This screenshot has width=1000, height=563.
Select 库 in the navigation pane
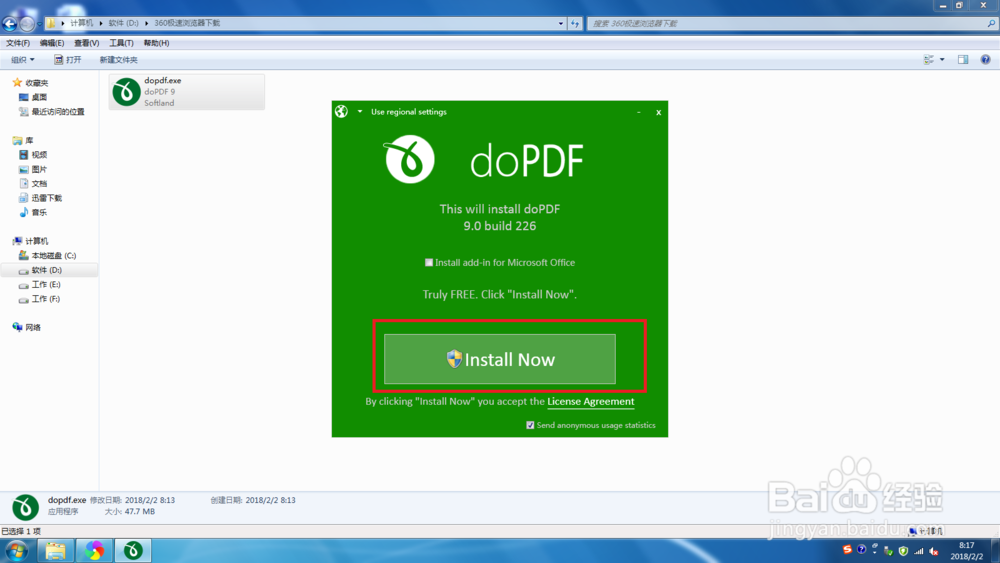[23, 141]
